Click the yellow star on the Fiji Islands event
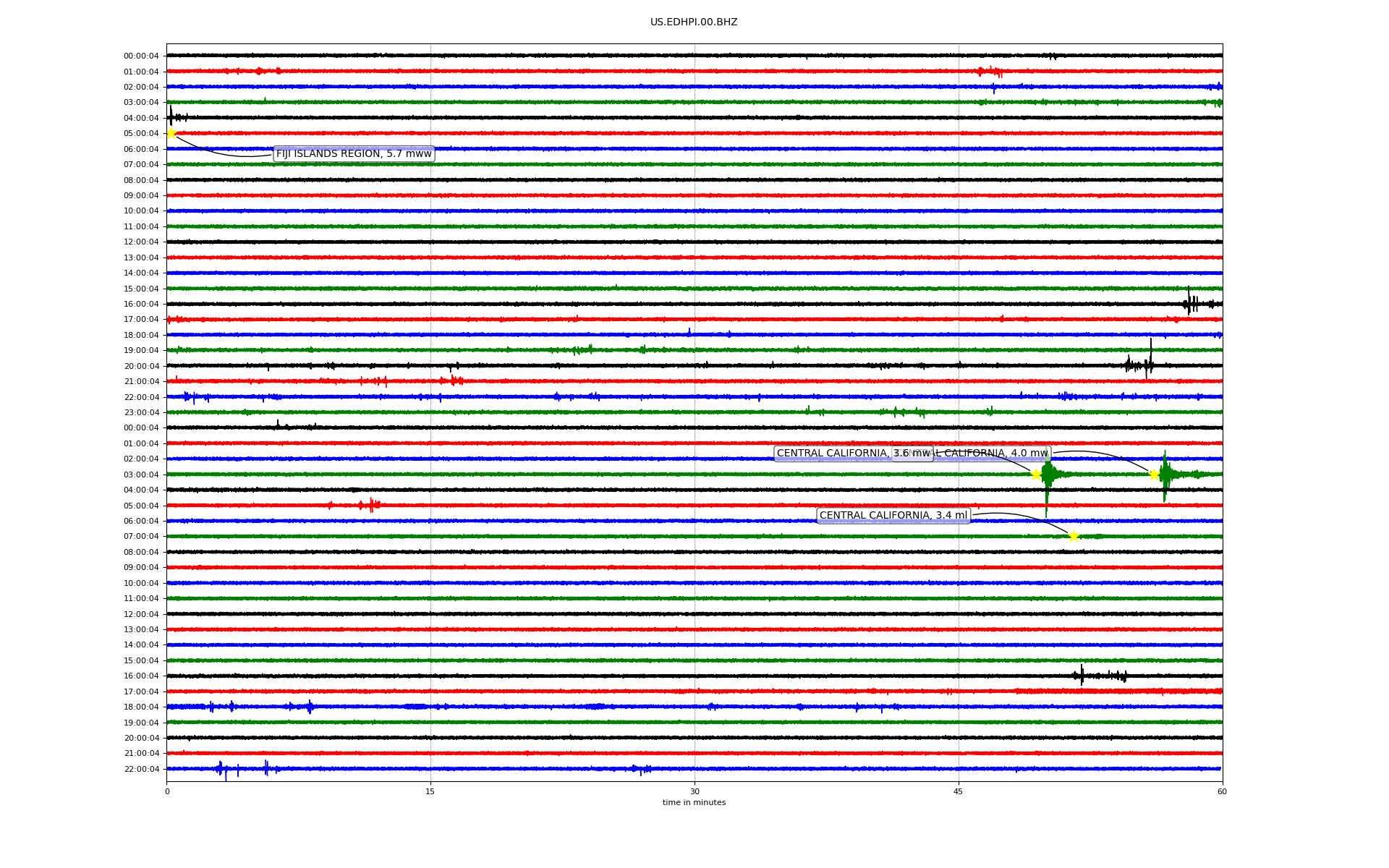1389x868 pixels. point(171,133)
